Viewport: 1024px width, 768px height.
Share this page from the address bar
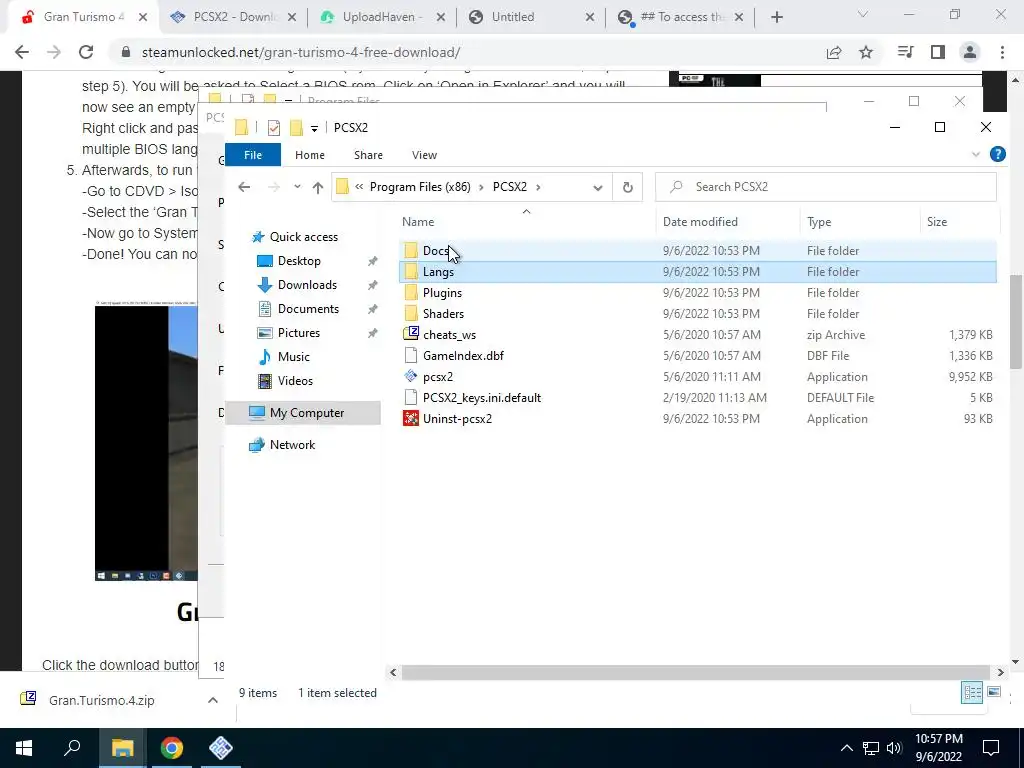834,52
